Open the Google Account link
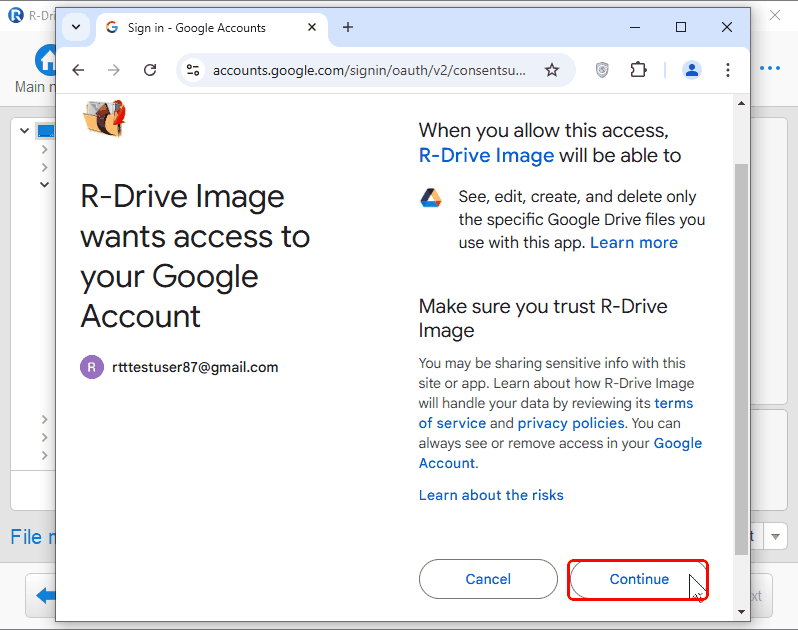Viewport: 798px width, 630px height. (x=560, y=453)
